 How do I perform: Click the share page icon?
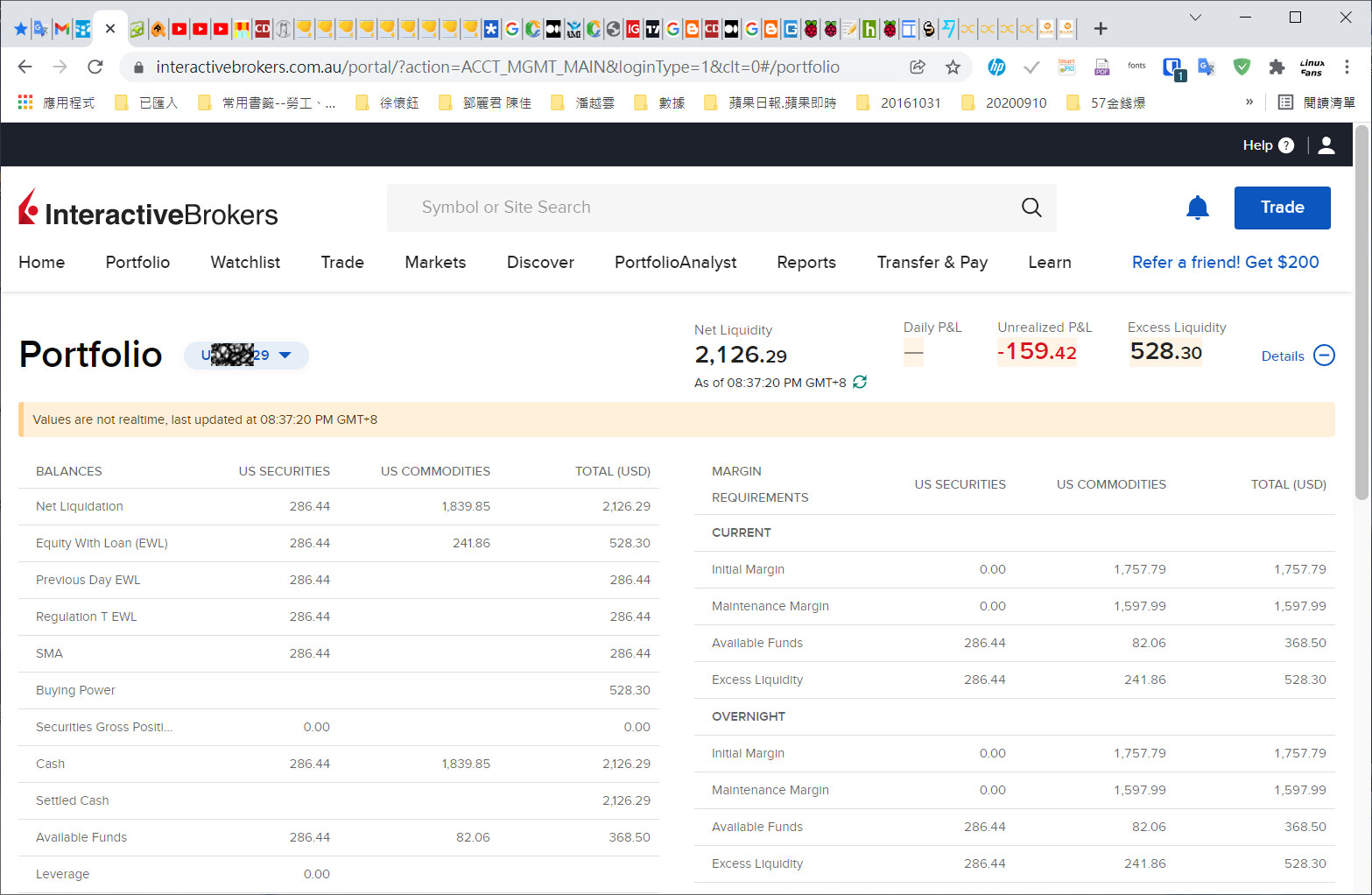(x=918, y=67)
